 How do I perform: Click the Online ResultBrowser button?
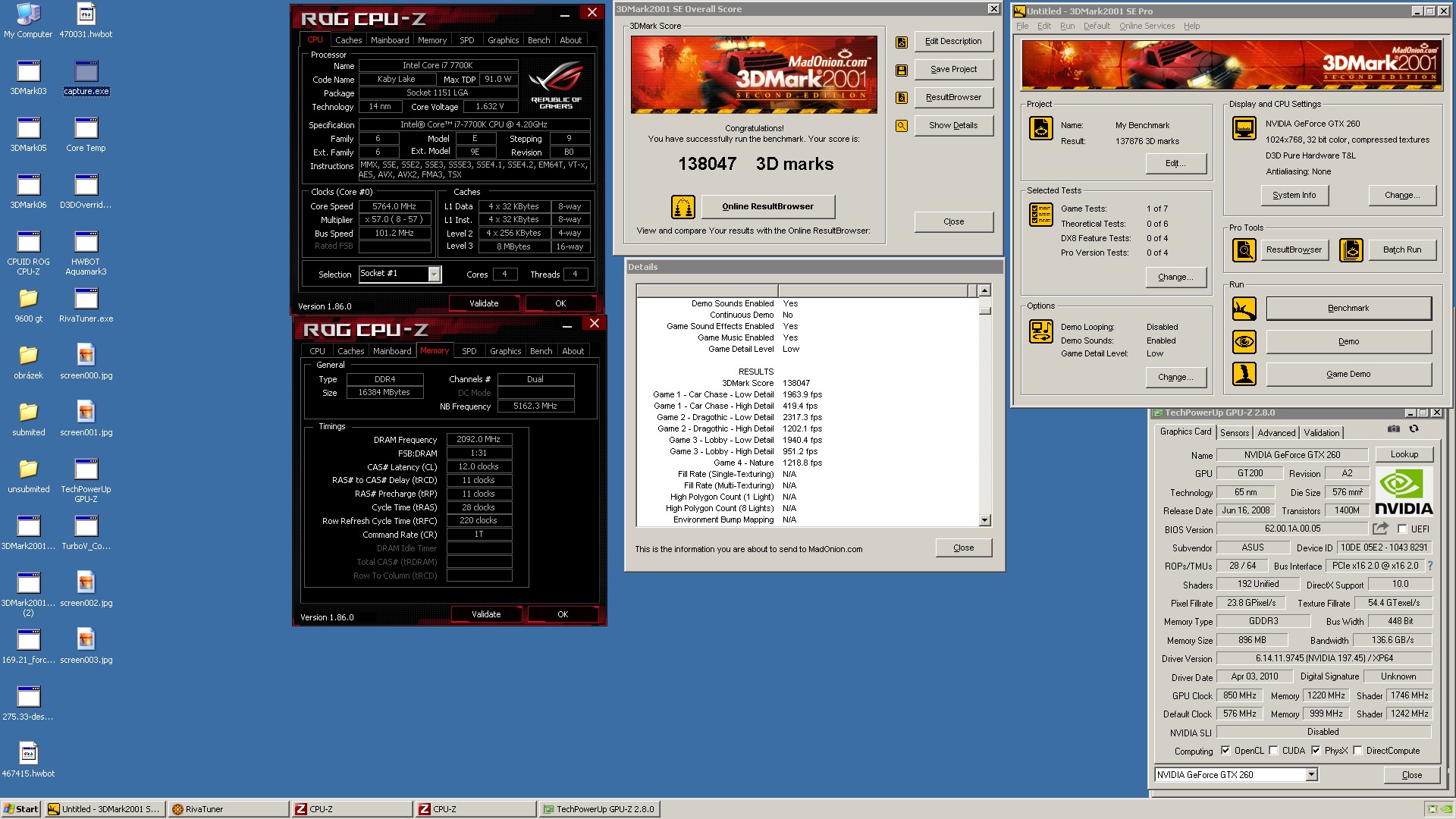(x=767, y=206)
